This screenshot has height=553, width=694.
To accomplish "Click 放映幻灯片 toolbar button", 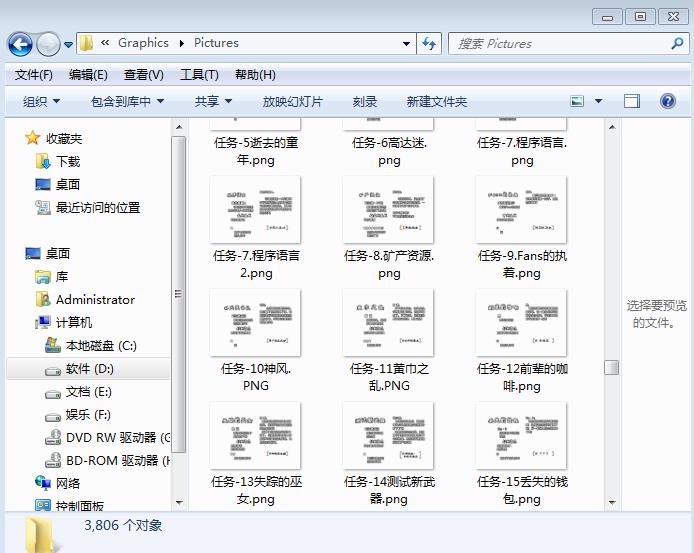I will [292, 101].
